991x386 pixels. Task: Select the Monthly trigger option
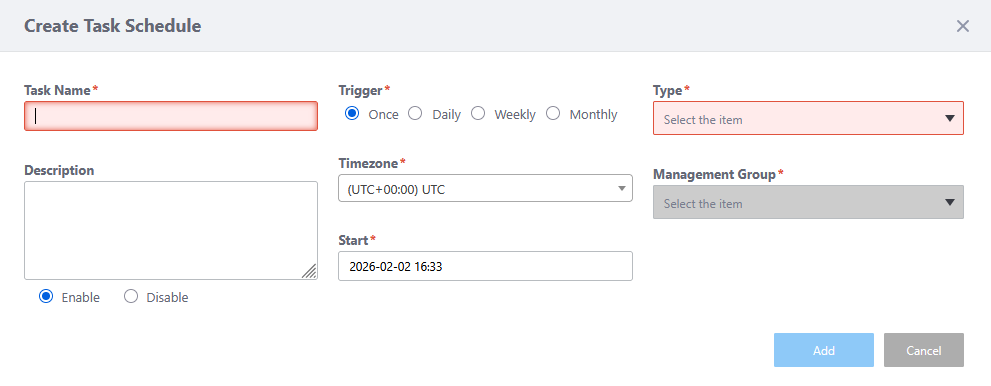point(553,114)
